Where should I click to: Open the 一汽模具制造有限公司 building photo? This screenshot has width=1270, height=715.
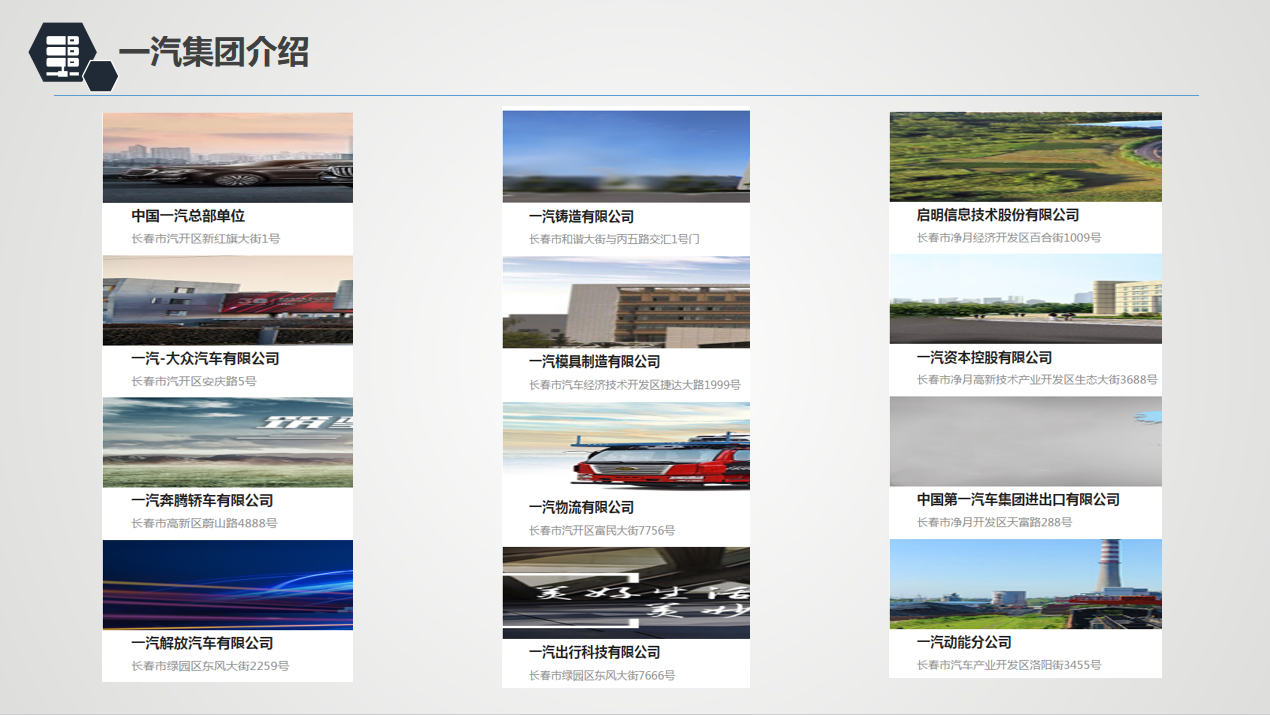[x=626, y=302]
